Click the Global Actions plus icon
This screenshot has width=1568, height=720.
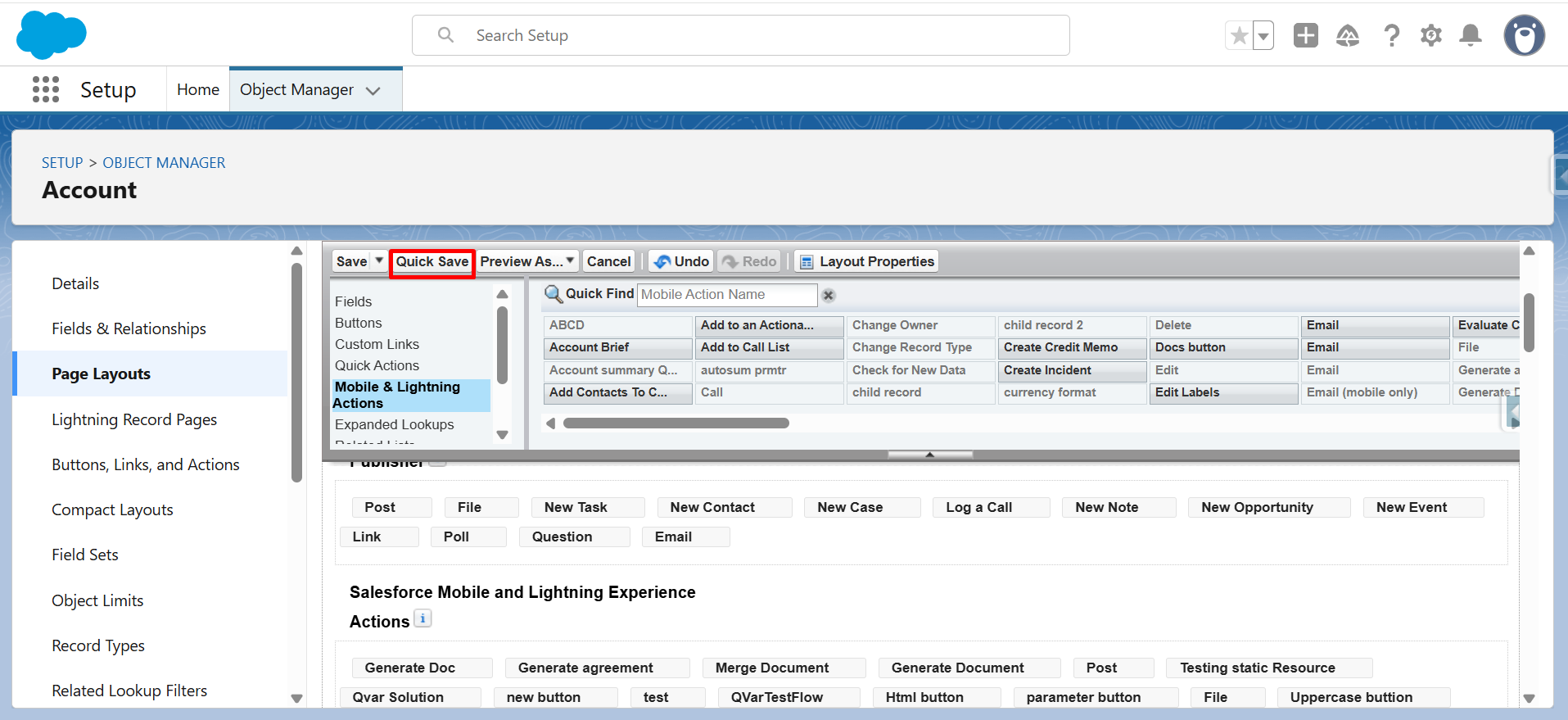click(1305, 35)
